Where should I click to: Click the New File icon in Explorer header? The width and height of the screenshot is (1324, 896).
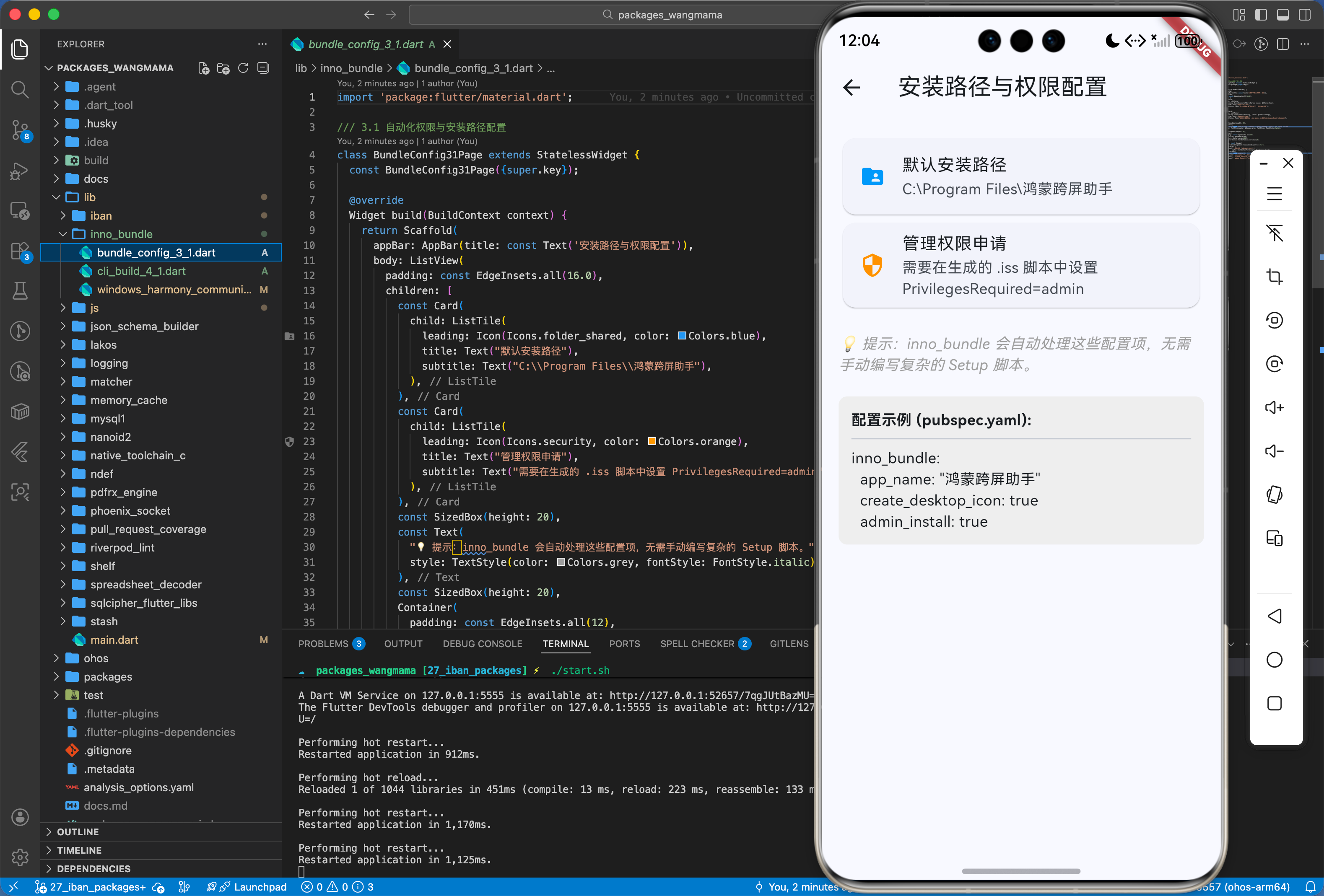203,68
